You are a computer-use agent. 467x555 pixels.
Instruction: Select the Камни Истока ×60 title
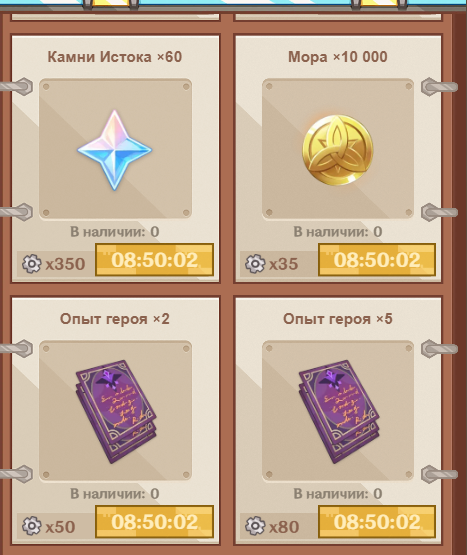coord(115,57)
